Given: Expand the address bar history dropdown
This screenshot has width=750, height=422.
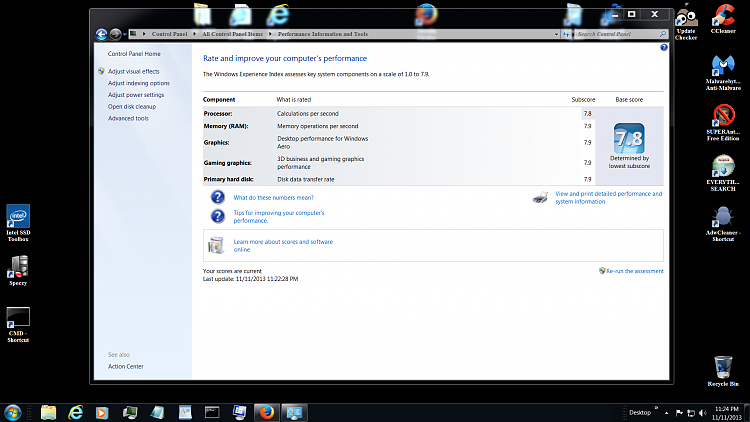Looking at the screenshot, I should click(556, 34).
